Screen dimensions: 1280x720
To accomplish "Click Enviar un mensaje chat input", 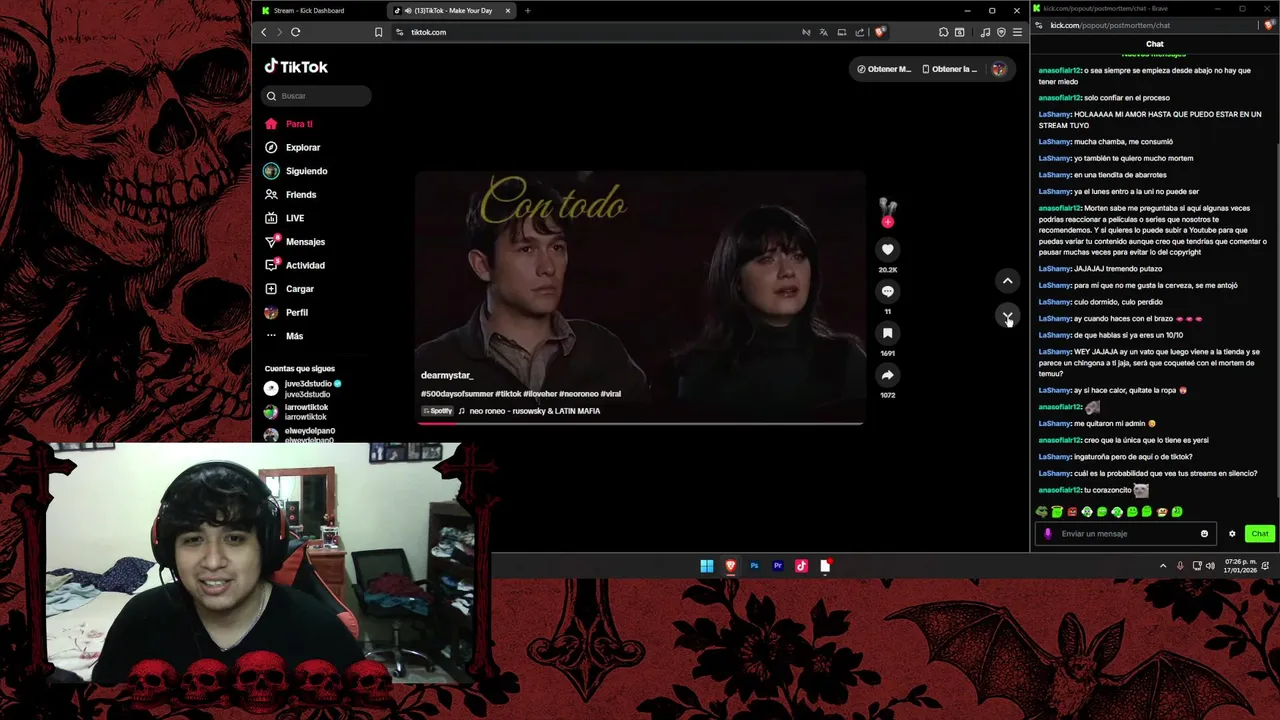I will (1127, 534).
